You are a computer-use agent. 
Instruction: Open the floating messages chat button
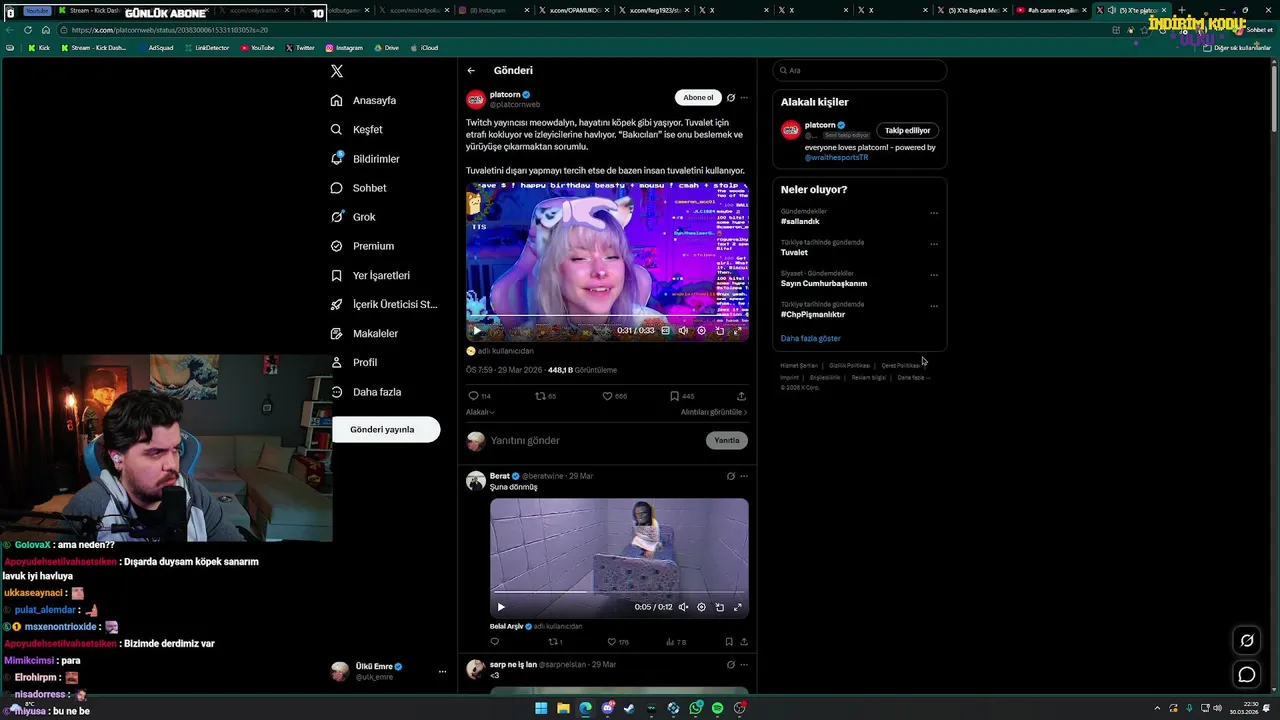pos(1247,675)
